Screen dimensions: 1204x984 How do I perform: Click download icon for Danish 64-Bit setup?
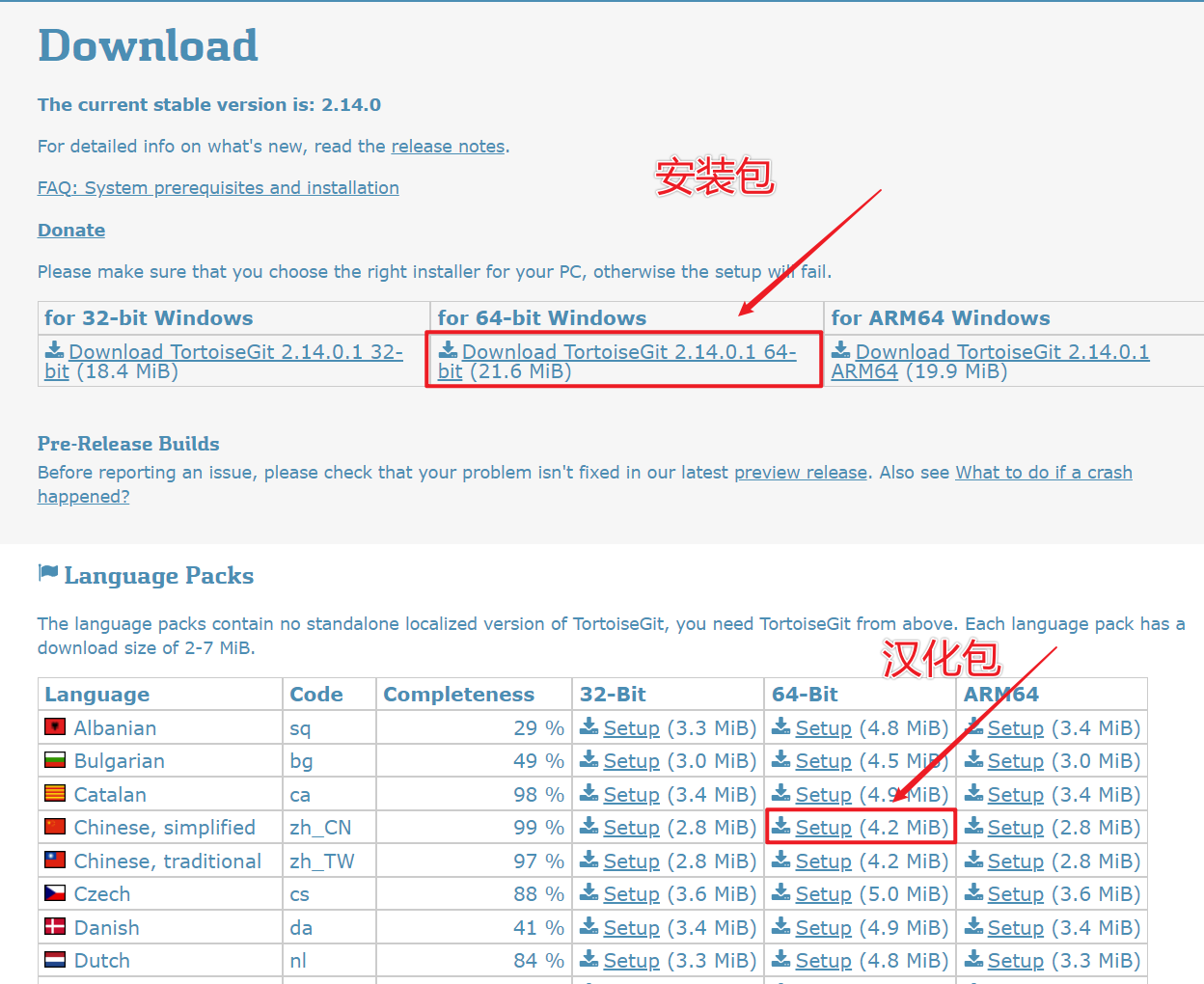tap(780, 926)
